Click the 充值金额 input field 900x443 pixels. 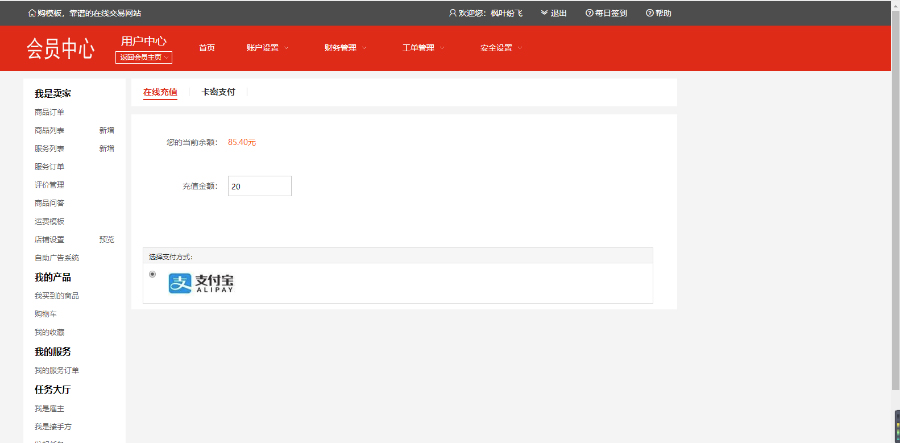260,186
